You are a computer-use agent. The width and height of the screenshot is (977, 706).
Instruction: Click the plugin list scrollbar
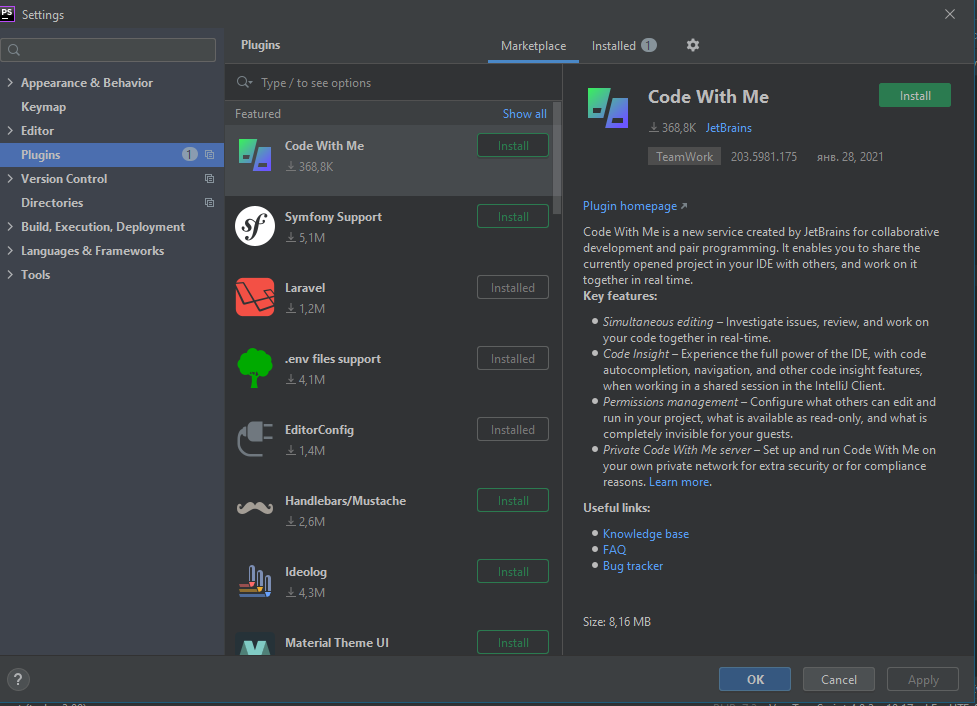coord(557,158)
